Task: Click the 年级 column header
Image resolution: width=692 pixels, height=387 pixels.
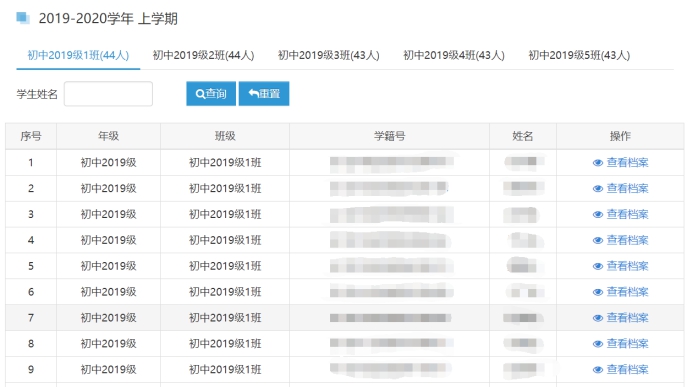Action: click(x=109, y=136)
